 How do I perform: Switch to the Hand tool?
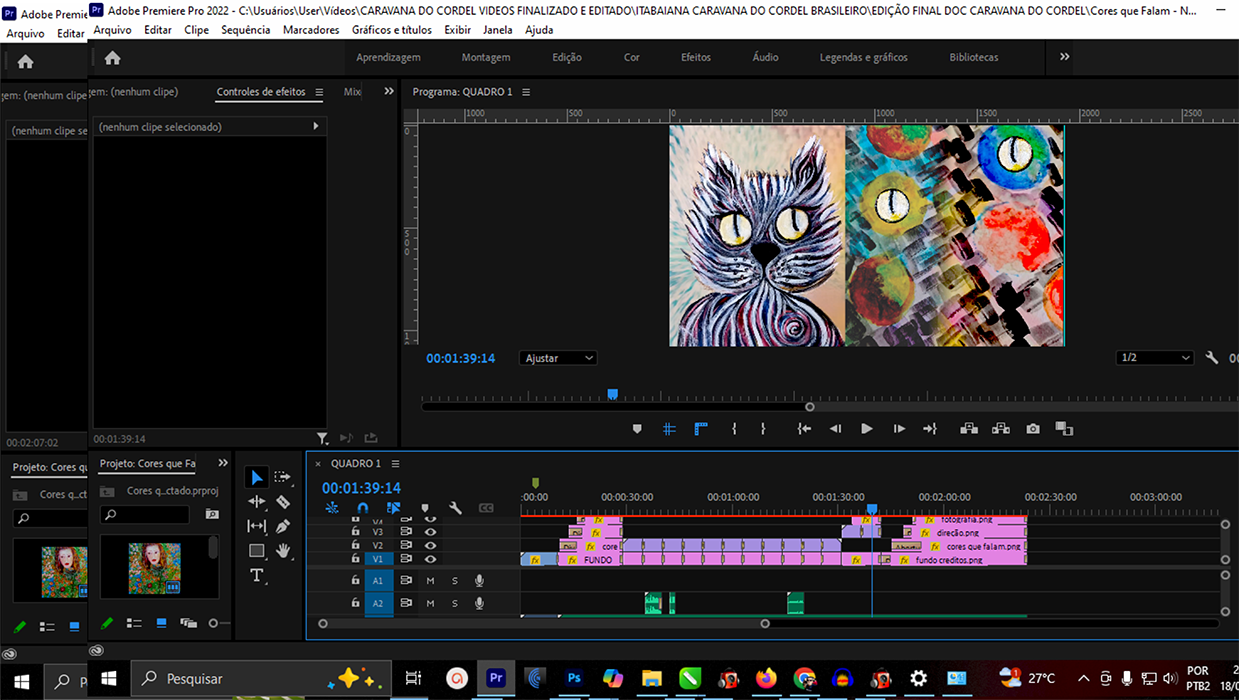283,551
